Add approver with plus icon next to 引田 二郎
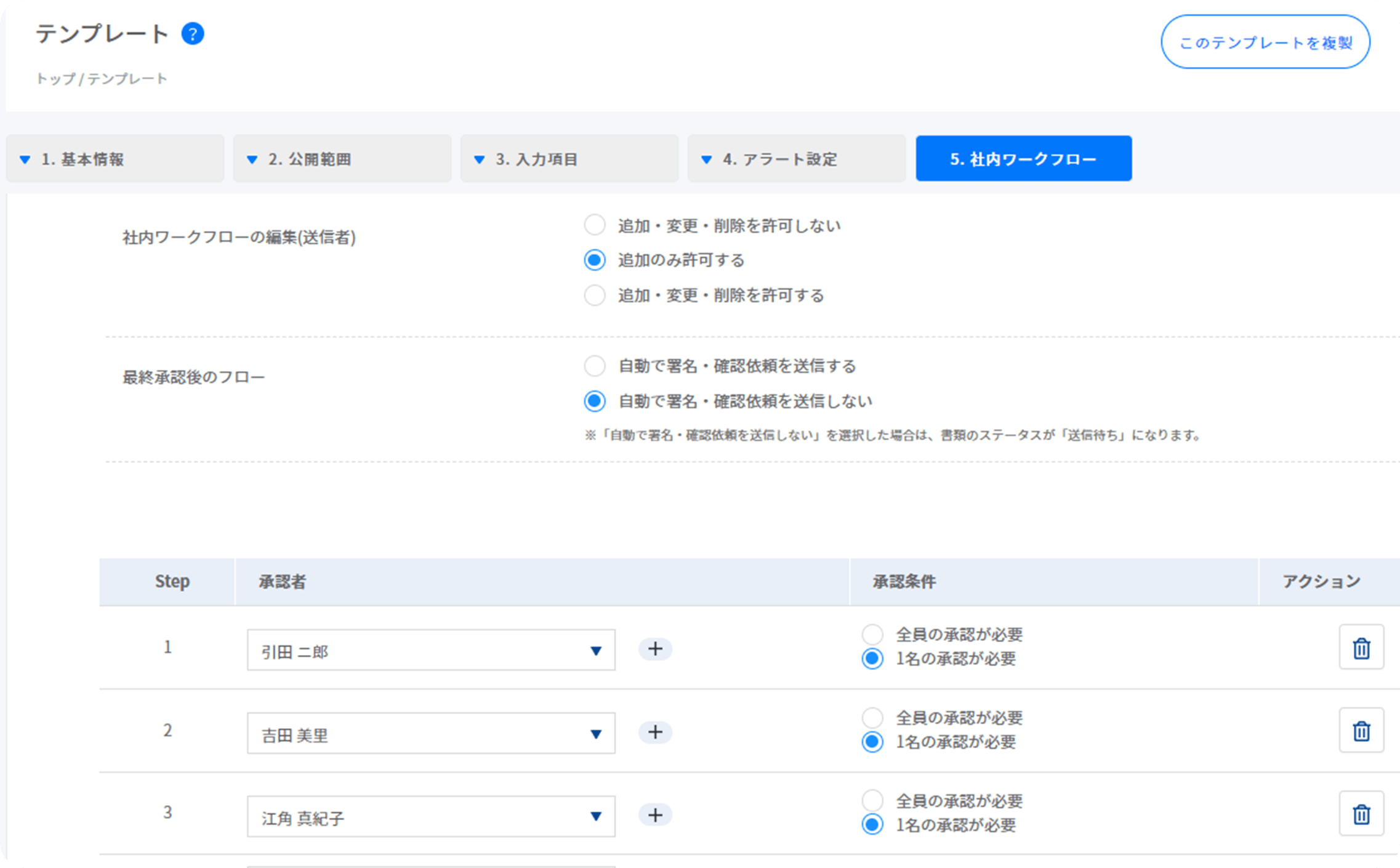 point(655,649)
